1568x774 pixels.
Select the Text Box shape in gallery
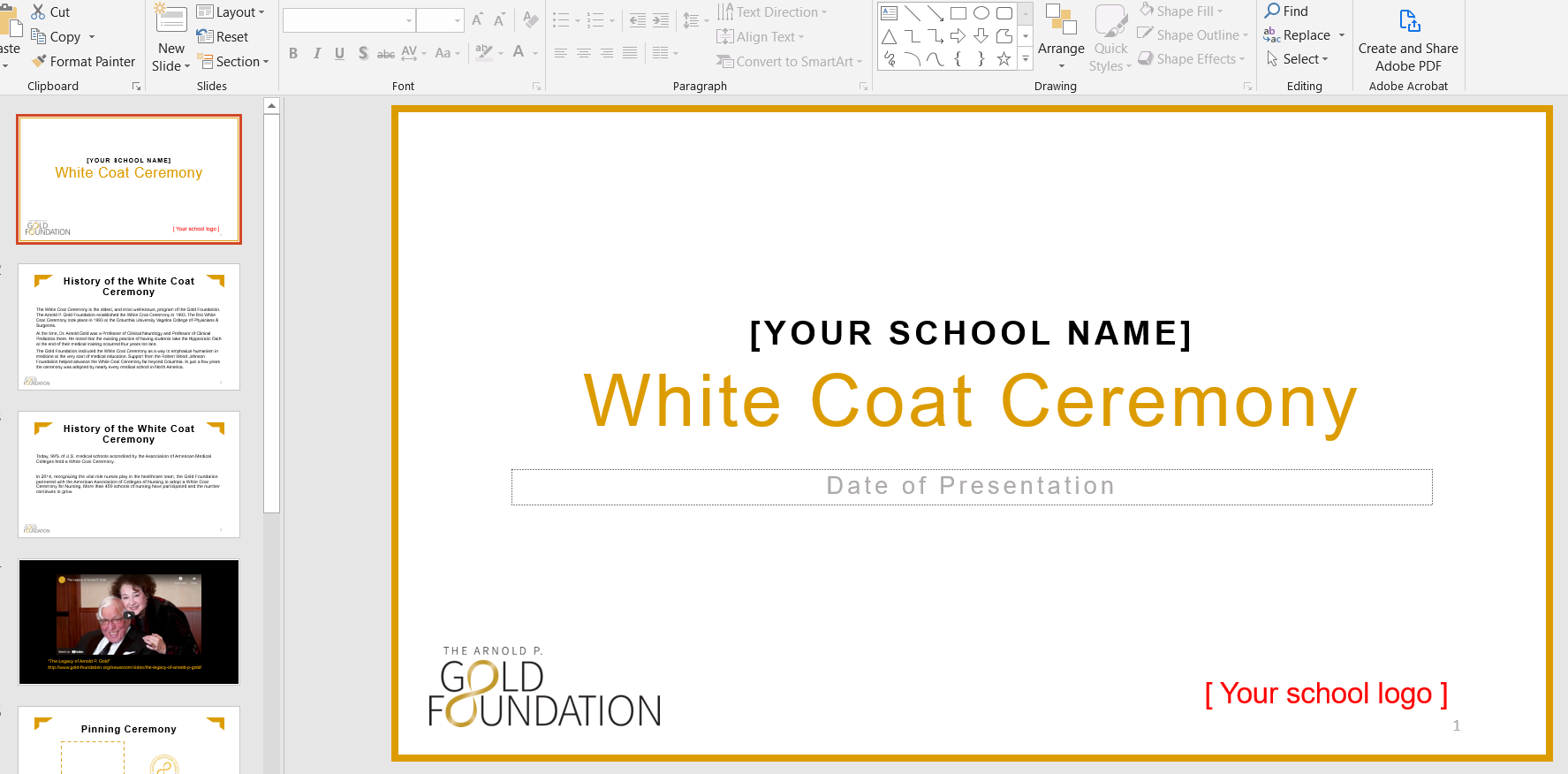(x=890, y=13)
